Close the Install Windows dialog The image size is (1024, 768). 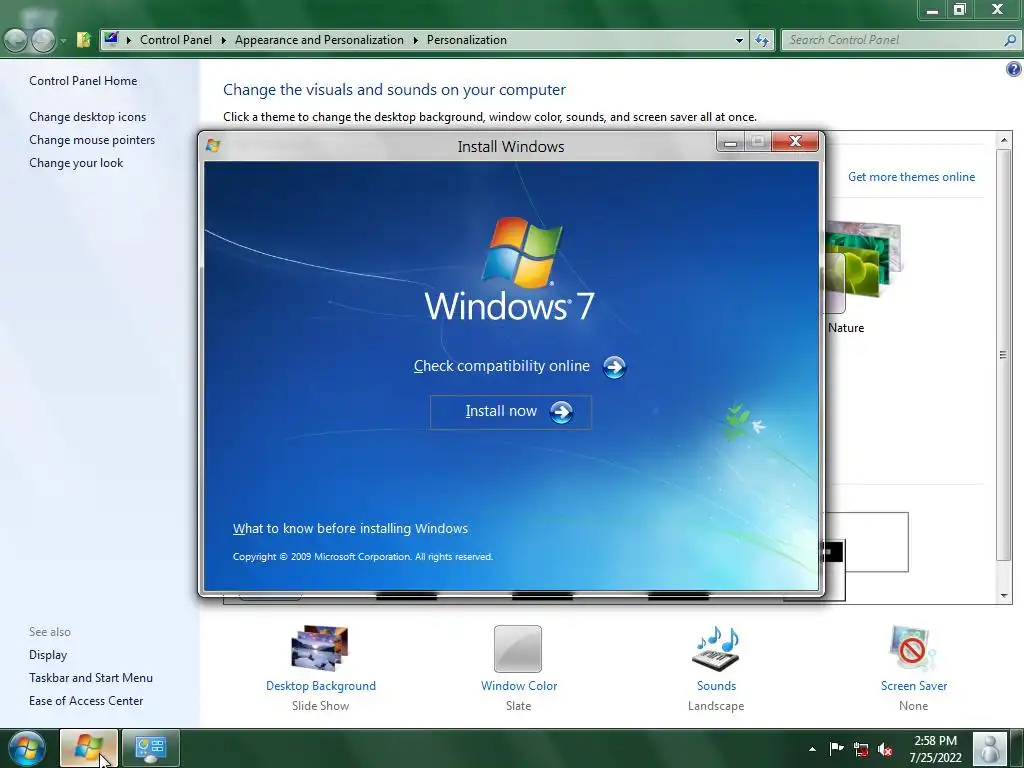[795, 141]
